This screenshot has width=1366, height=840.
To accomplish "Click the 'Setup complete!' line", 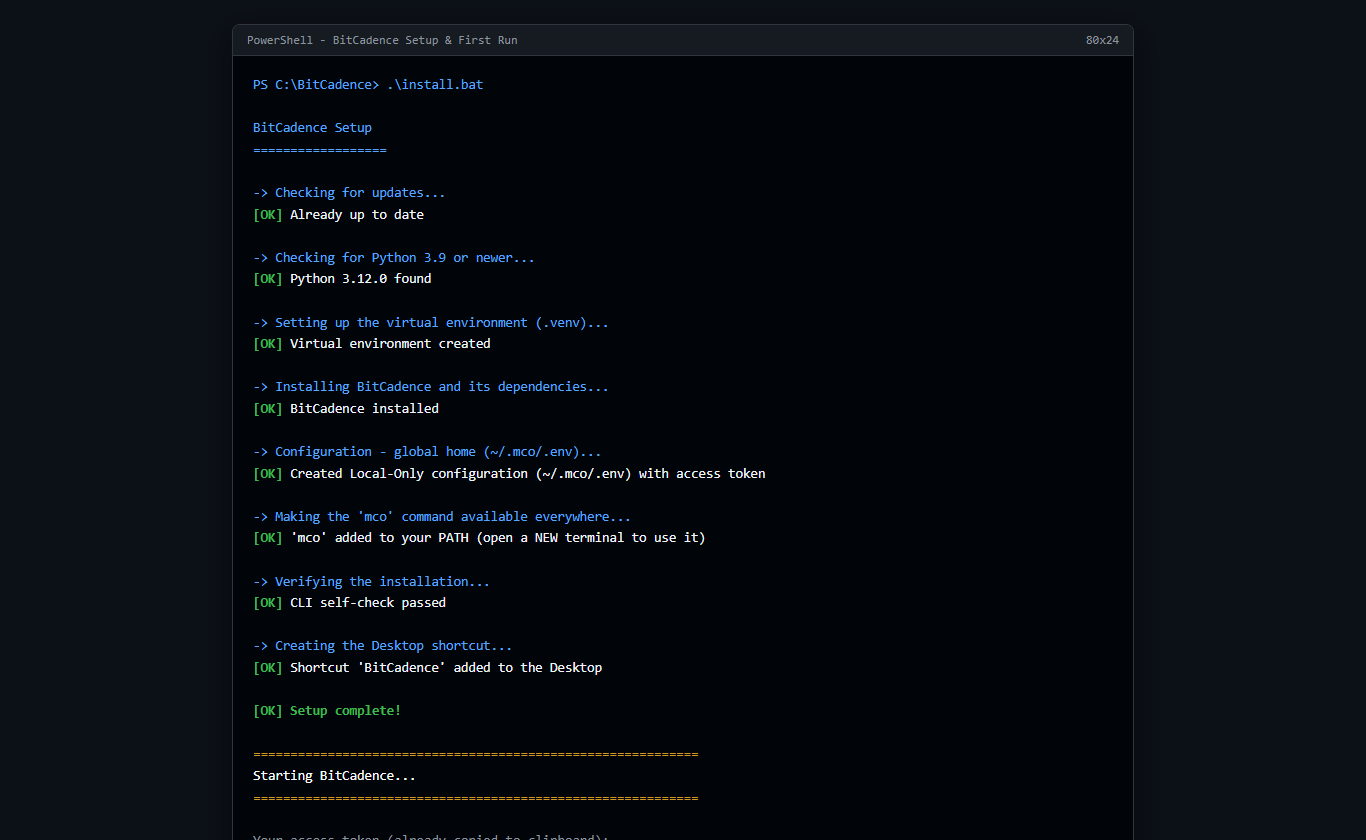I will (x=327, y=711).
